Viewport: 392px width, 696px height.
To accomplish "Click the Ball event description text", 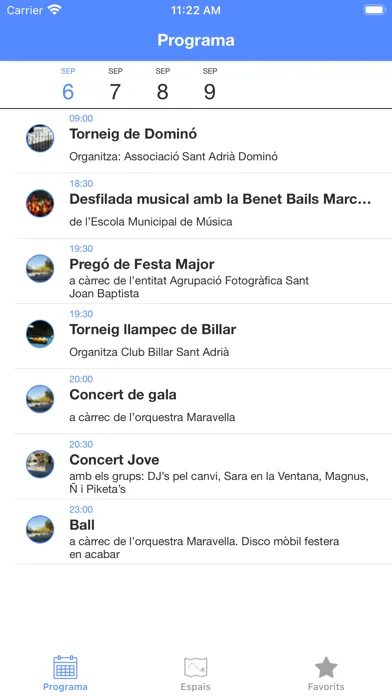I will pyautogui.click(x=204, y=548).
